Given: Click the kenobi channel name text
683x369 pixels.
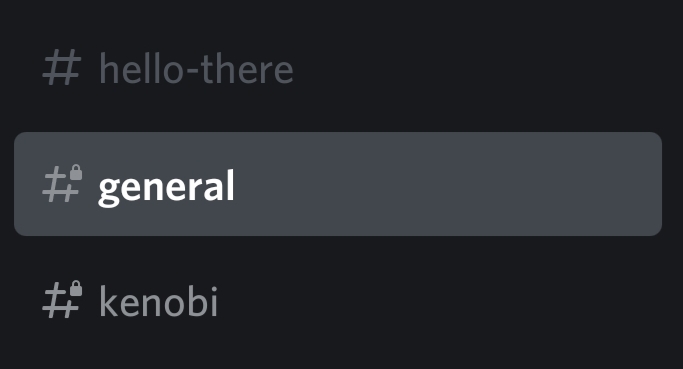Looking at the screenshot, I should point(159,301).
